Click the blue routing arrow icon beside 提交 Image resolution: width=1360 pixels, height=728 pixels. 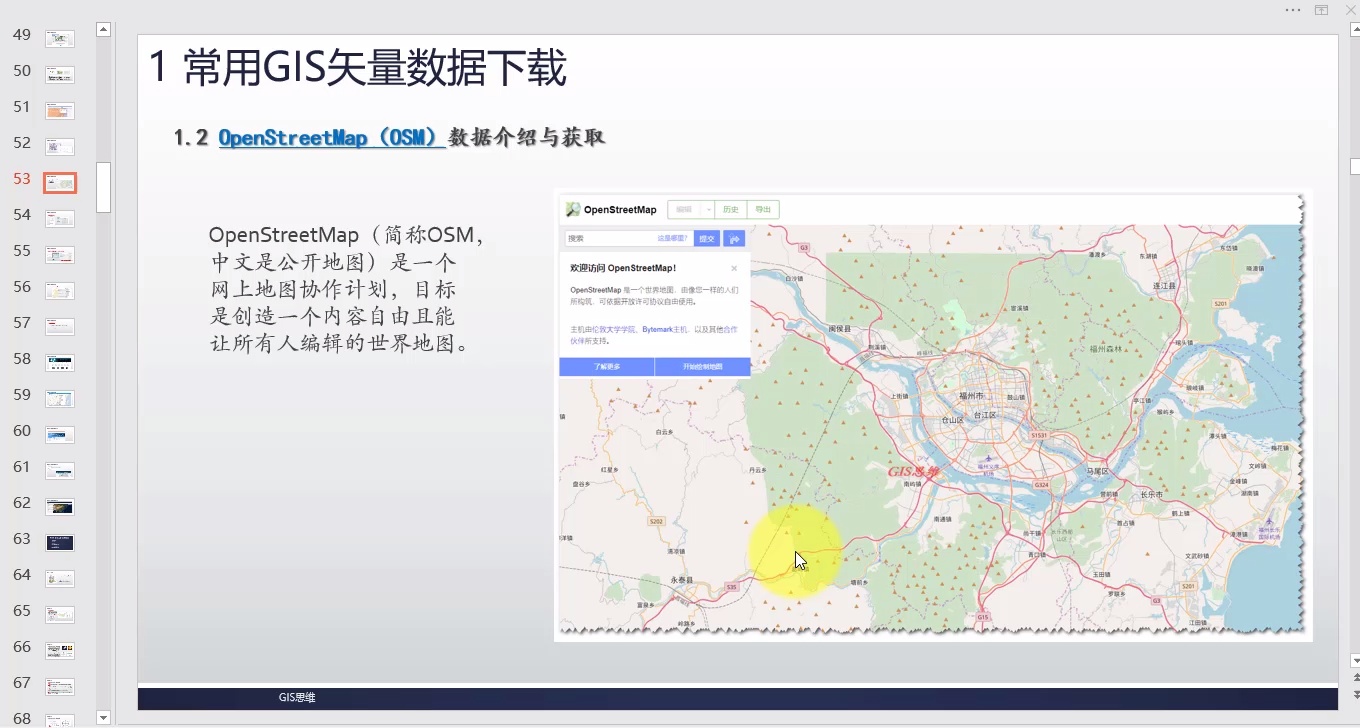734,238
